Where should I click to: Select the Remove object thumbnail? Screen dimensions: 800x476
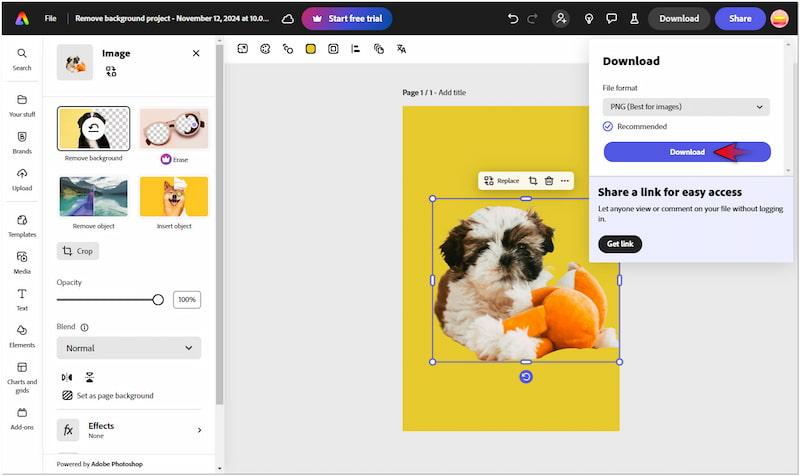93,198
